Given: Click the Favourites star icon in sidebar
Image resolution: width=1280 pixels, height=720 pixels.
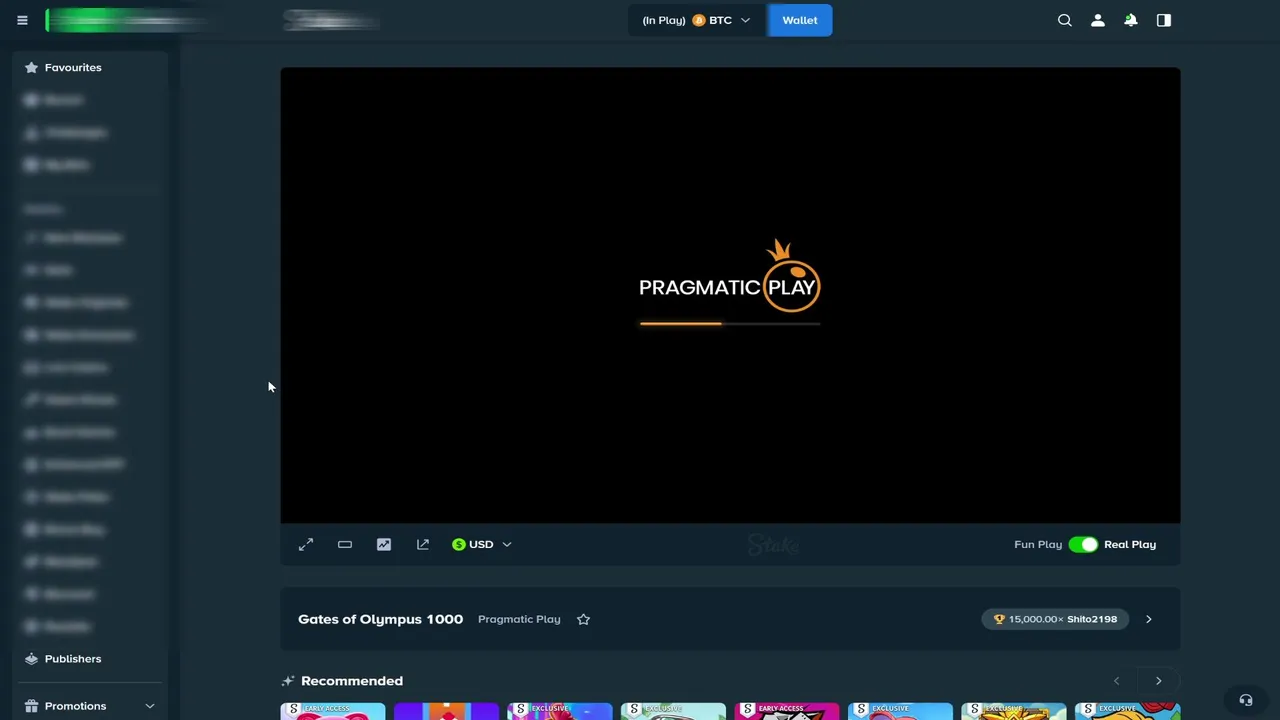Looking at the screenshot, I should pos(31,67).
